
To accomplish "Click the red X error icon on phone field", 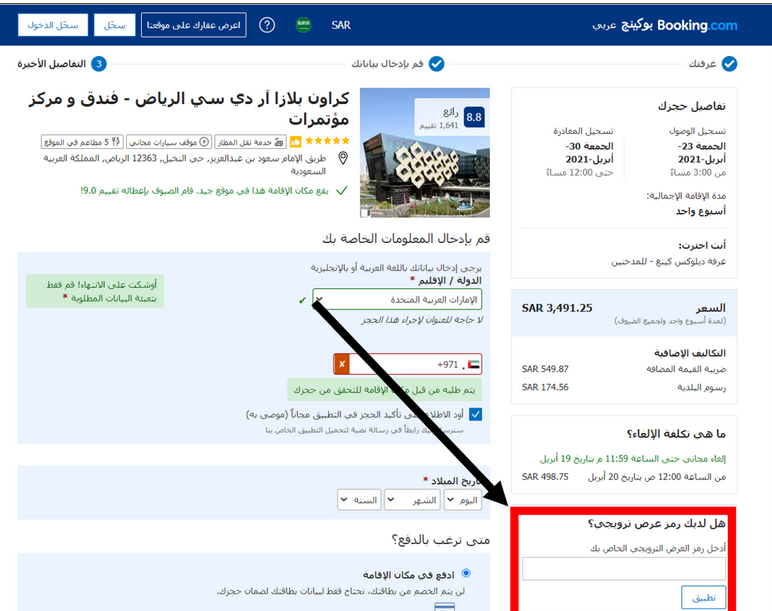I will point(342,364).
